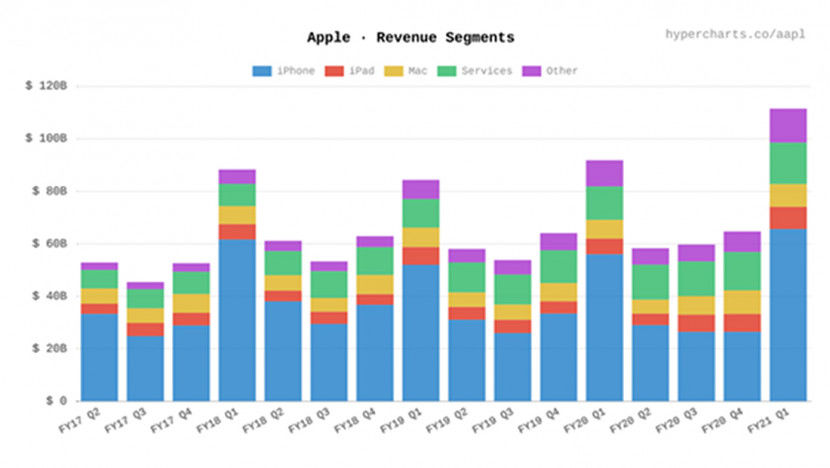Select the FY19 Q1 Services green segment
The image size is (830, 468).
pos(421,213)
